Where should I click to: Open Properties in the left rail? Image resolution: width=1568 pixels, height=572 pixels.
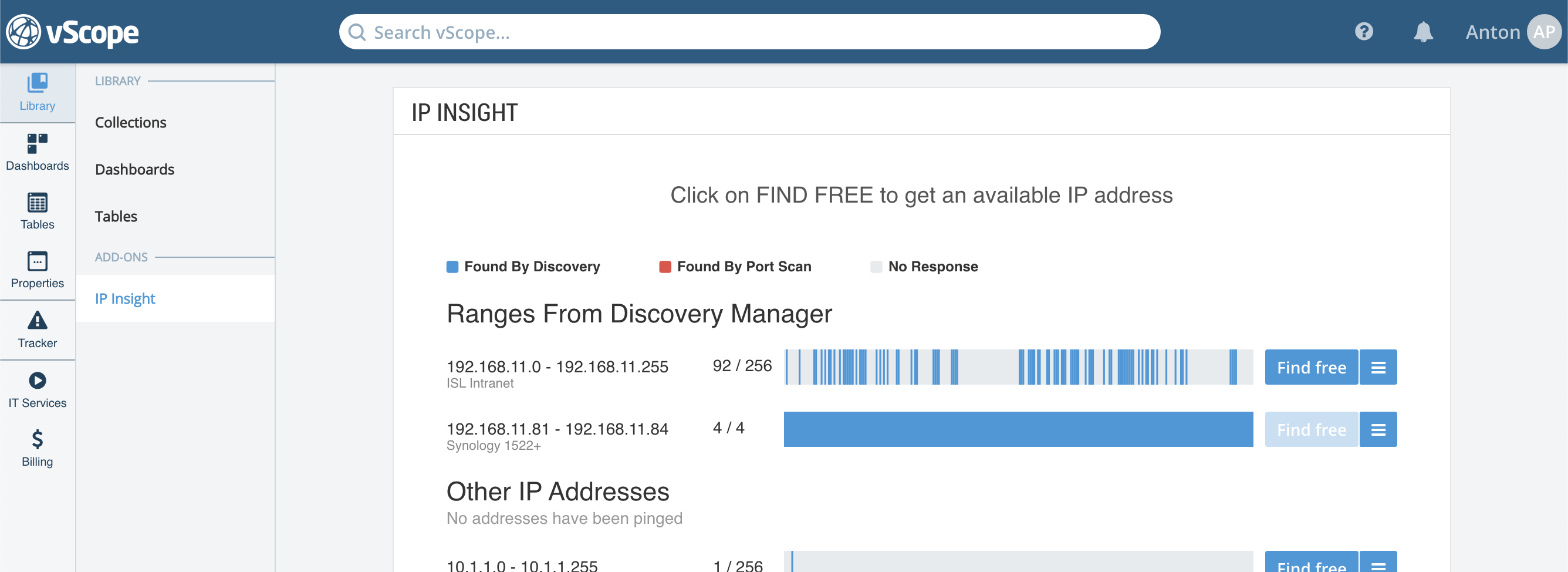coord(37,271)
